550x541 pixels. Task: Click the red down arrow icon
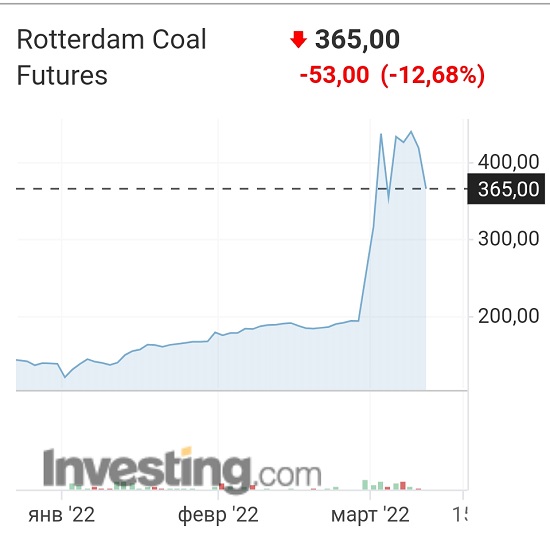pyautogui.click(x=299, y=39)
